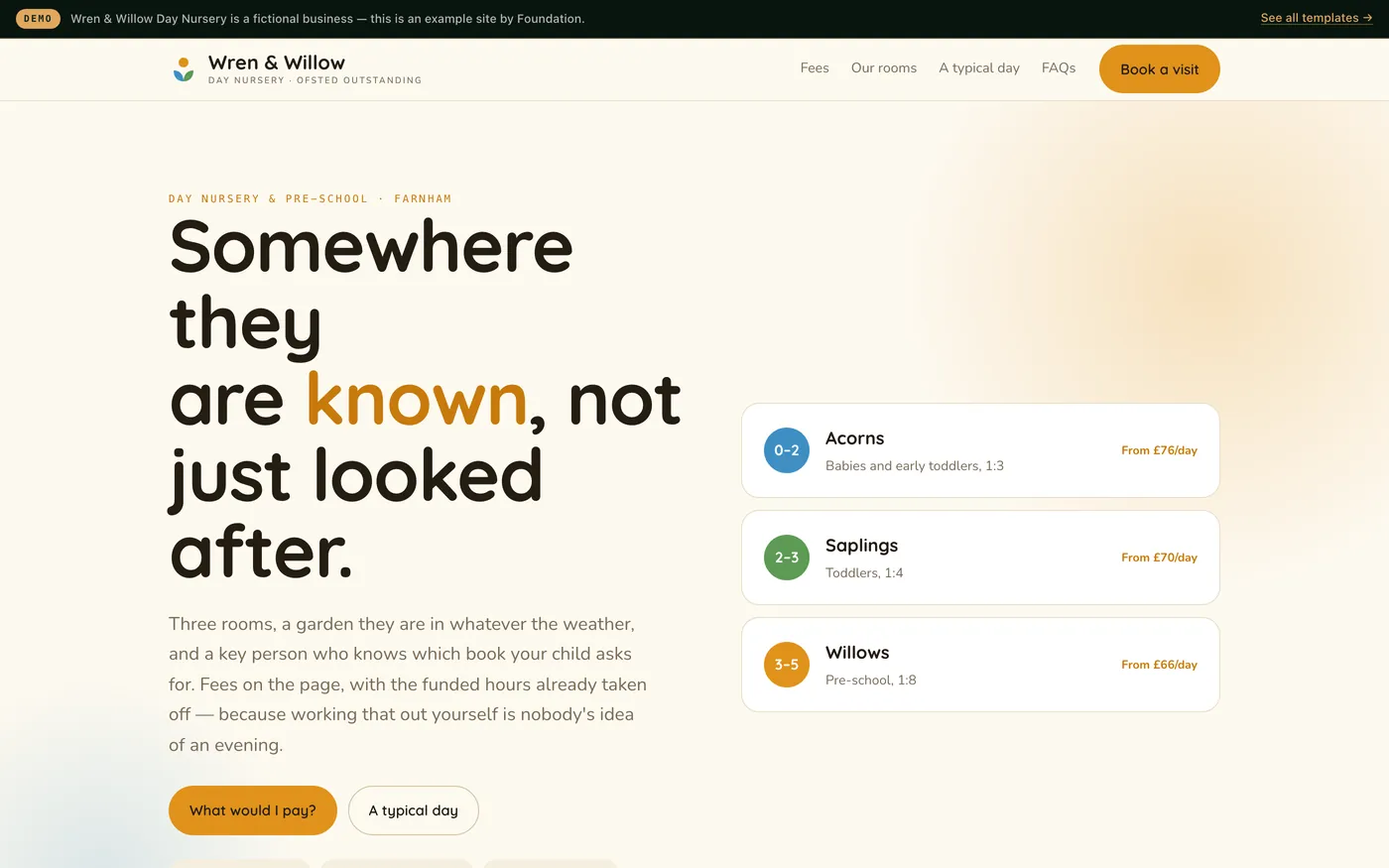This screenshot has height=868, width=1389.
Task: Click the green 2-3 age badge
Action: pos(787,558)
